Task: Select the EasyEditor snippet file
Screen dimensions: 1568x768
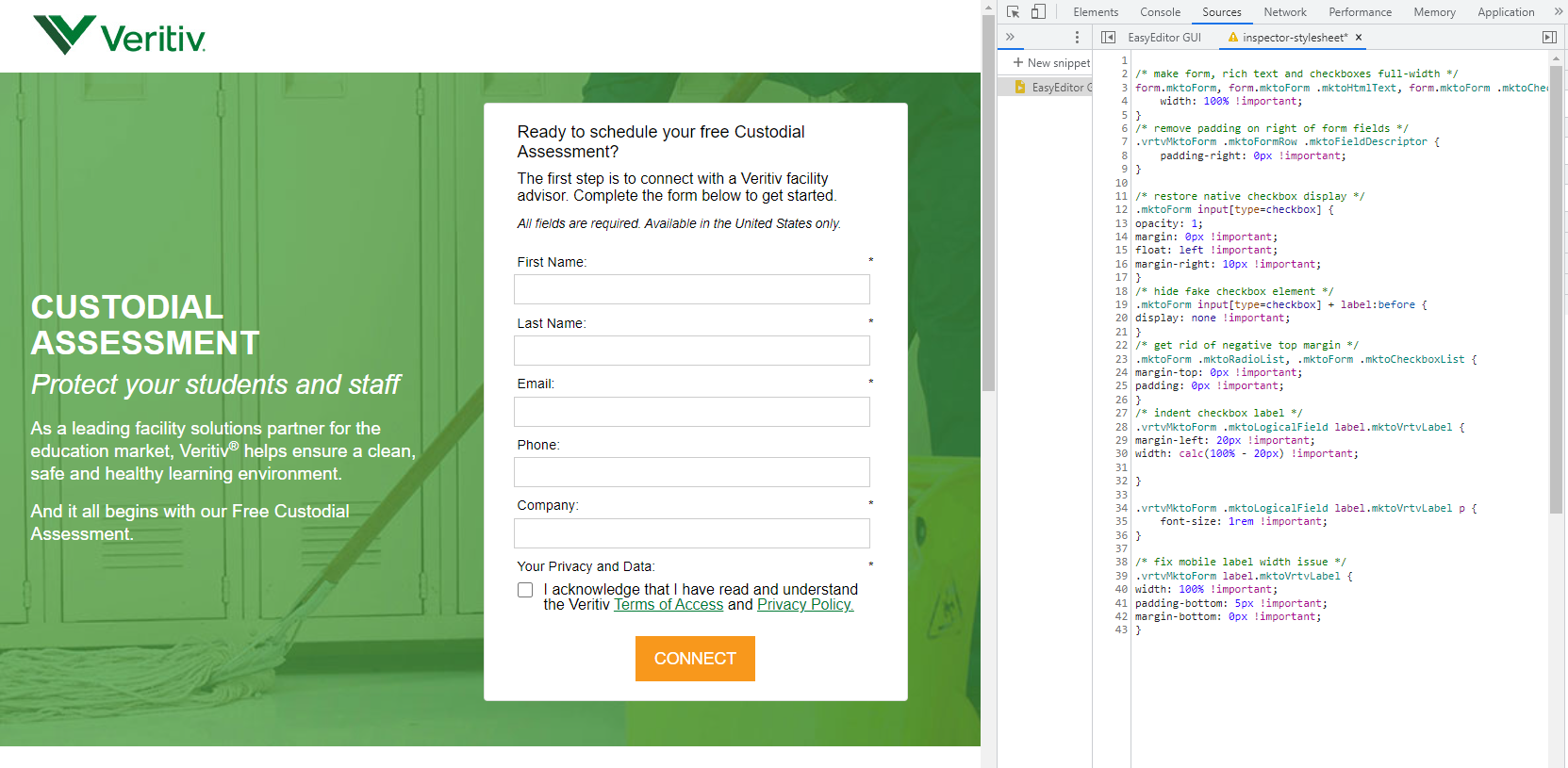Action: (x=1052, y=87)
